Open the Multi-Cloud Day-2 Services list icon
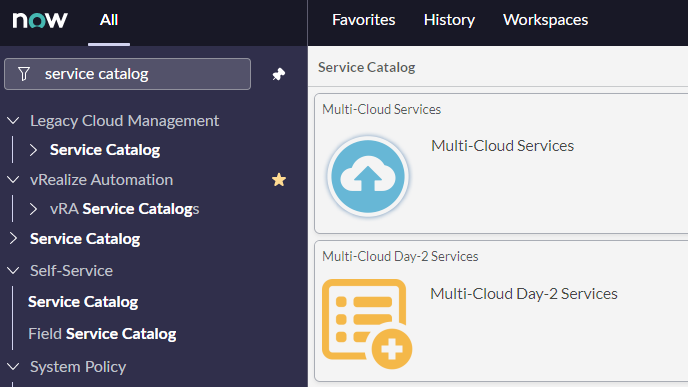688x387 pixels. pyautogui.click(x=367, y=324)
